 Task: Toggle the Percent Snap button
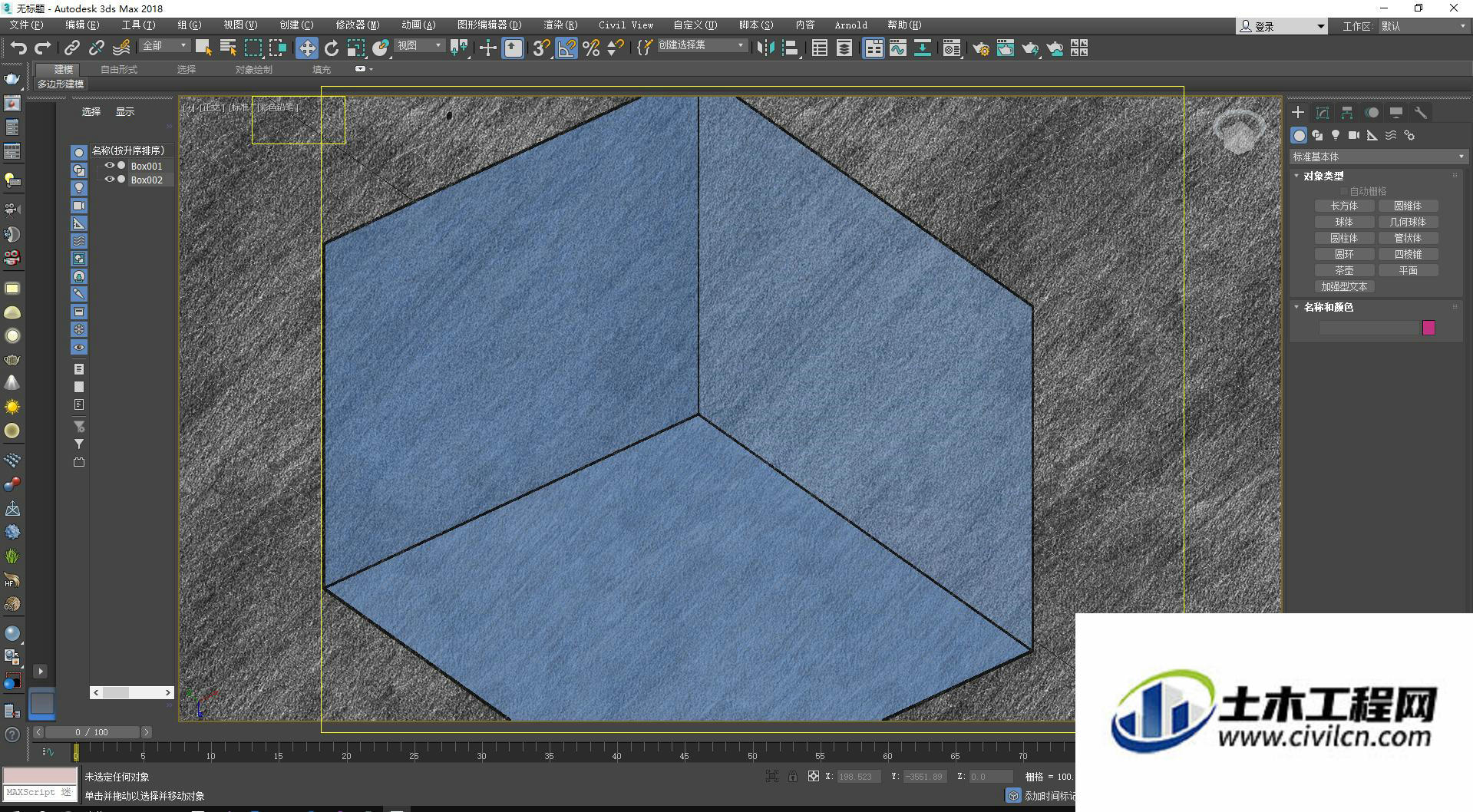591,48
